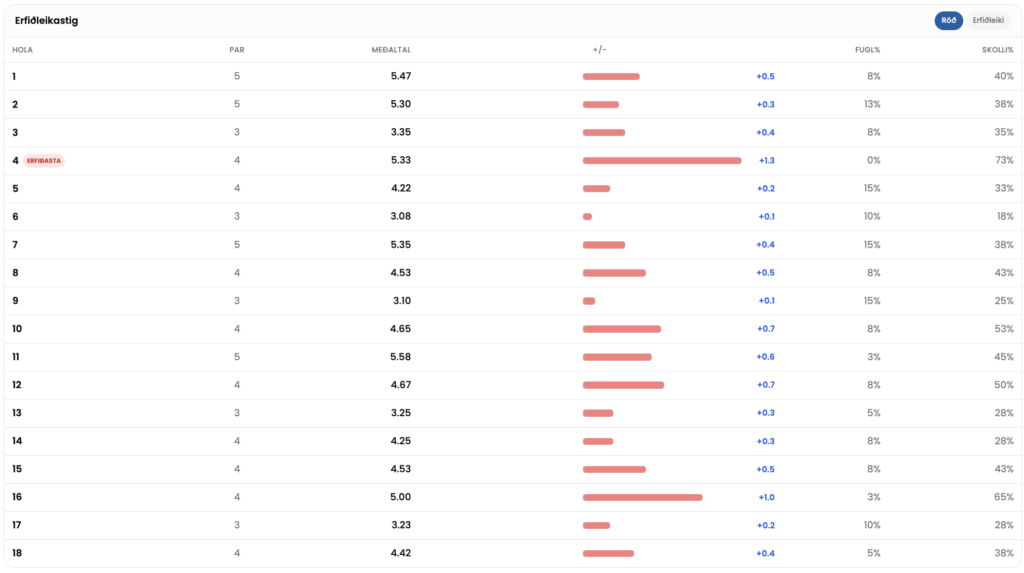
Task: Click the +1.3 value on hole 4
Action: [x=767, y=161]
